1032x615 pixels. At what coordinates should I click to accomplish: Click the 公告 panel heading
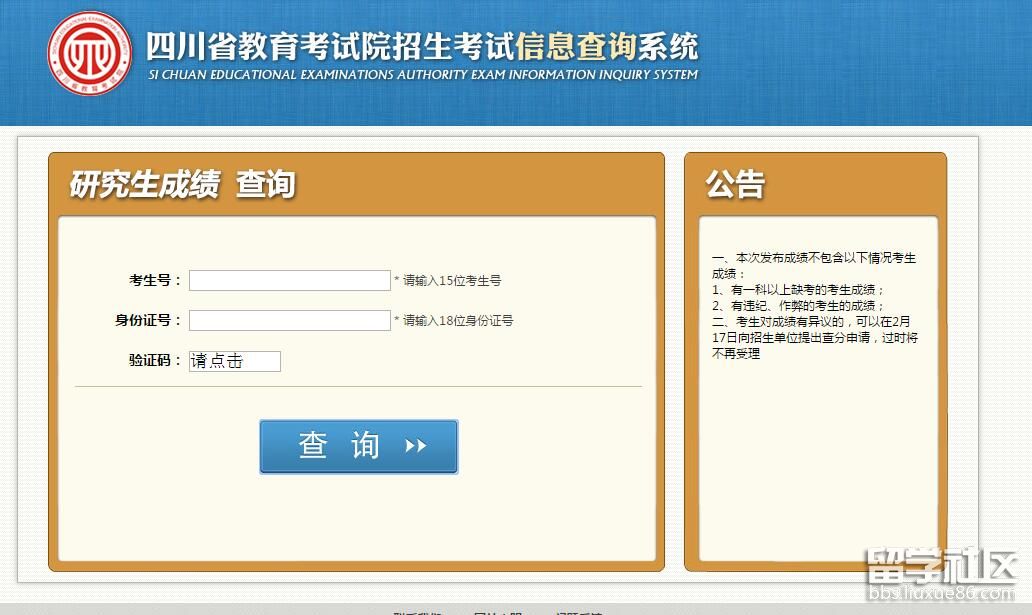coord(735,184)
